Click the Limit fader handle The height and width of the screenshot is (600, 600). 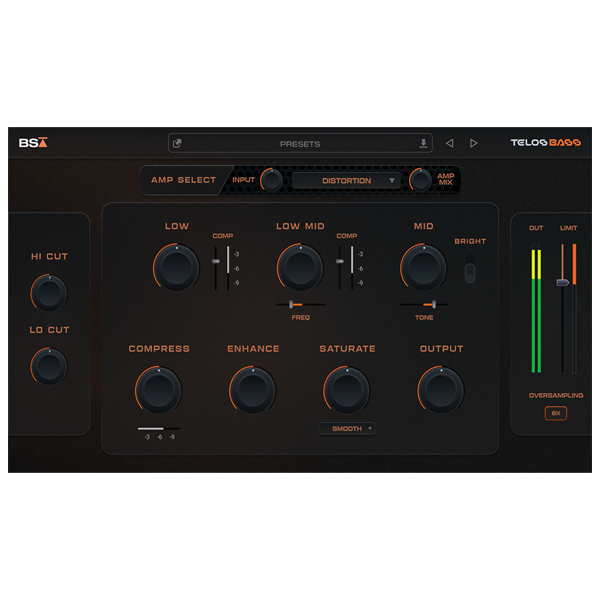(563, 283)
